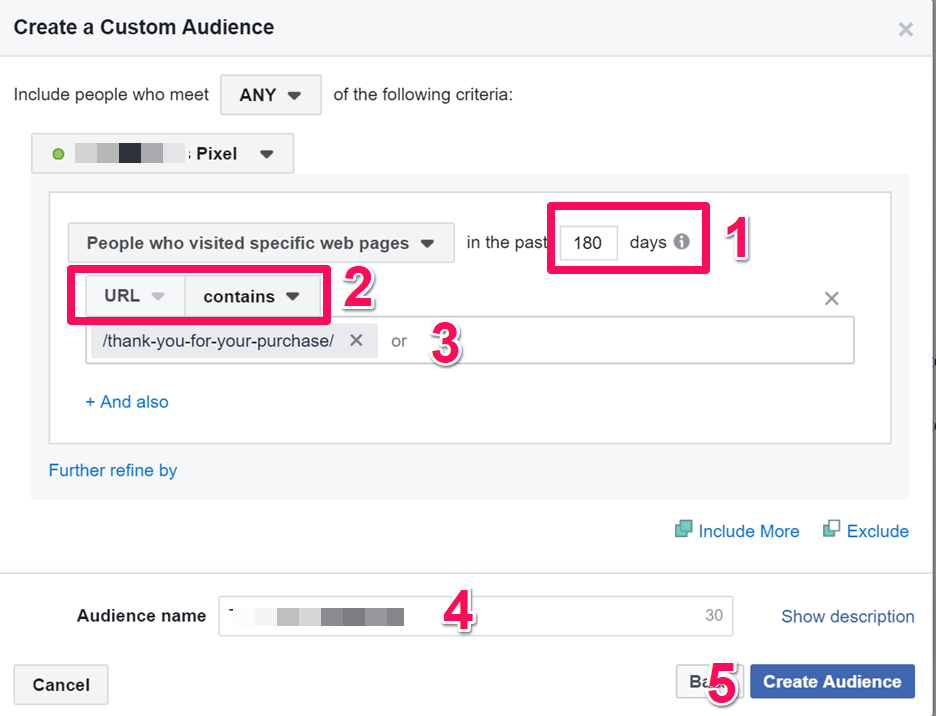Viewport: 936px width, 716px height.
Task: Click the '+ And also' link
Action: pos(126,402)
